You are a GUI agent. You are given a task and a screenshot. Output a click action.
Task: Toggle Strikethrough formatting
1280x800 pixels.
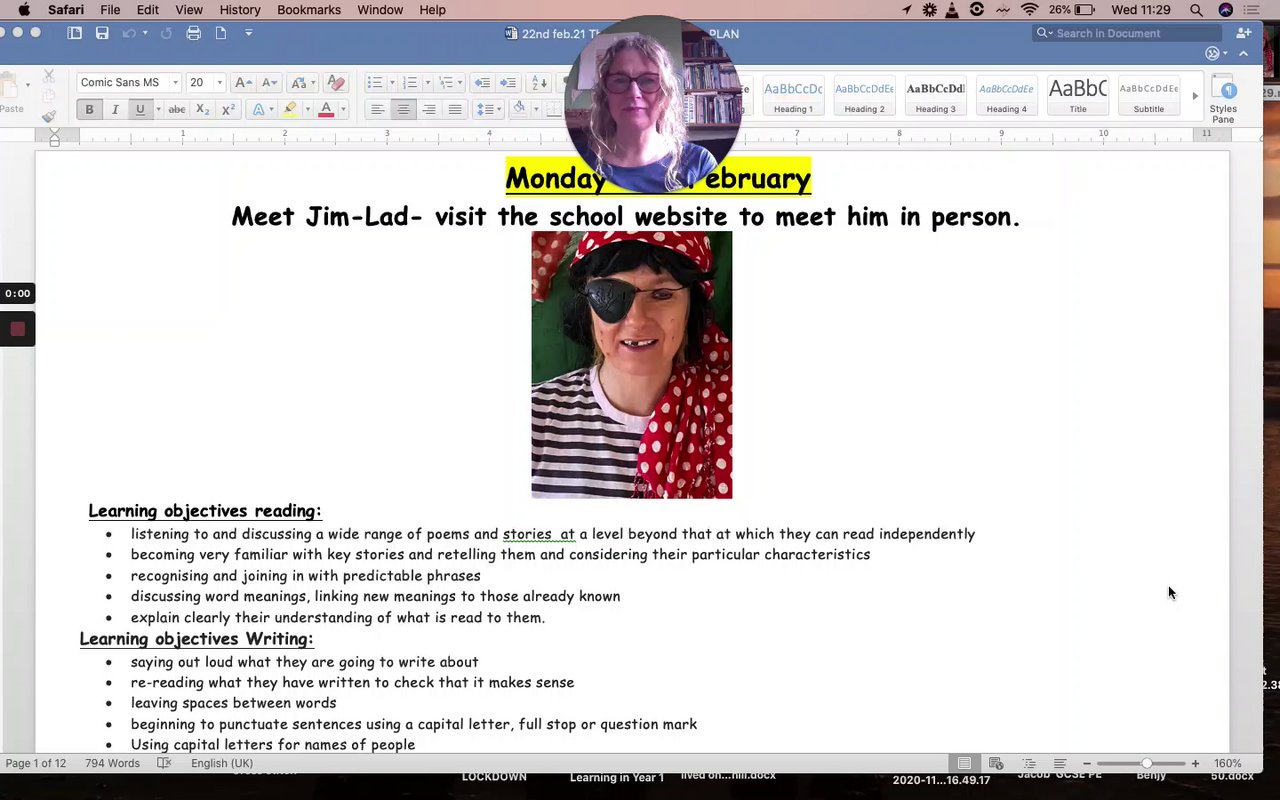[177, 109]
